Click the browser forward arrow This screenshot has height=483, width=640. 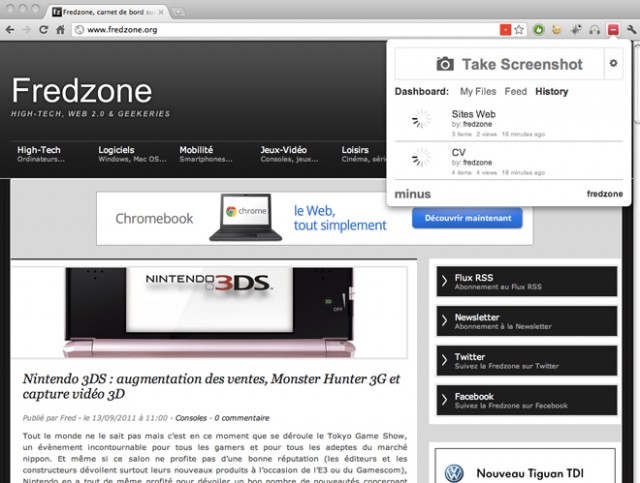(27, 30)
